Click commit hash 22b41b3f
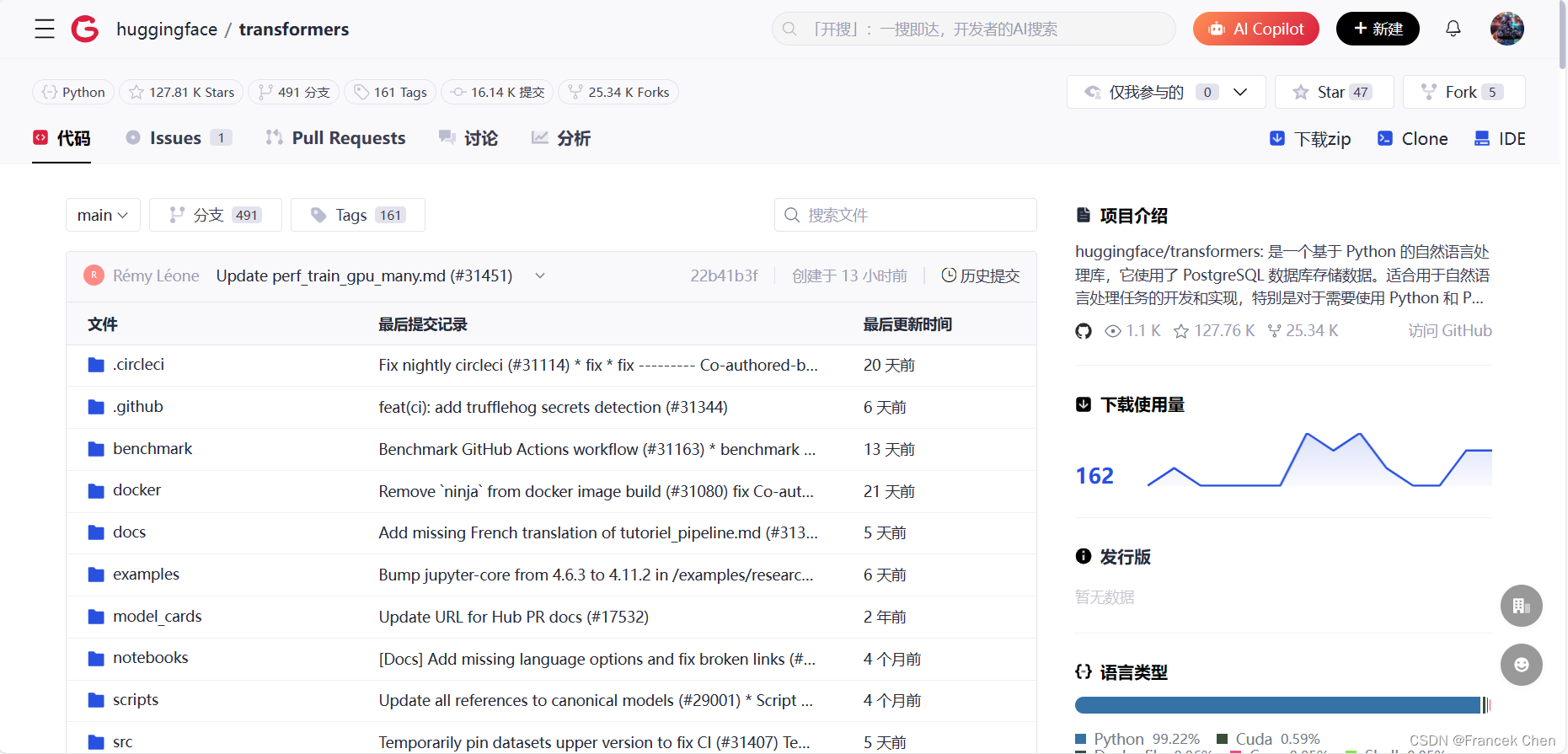Image resolution: width=1568 pixels, height=754 pixels. click(724, 275)
